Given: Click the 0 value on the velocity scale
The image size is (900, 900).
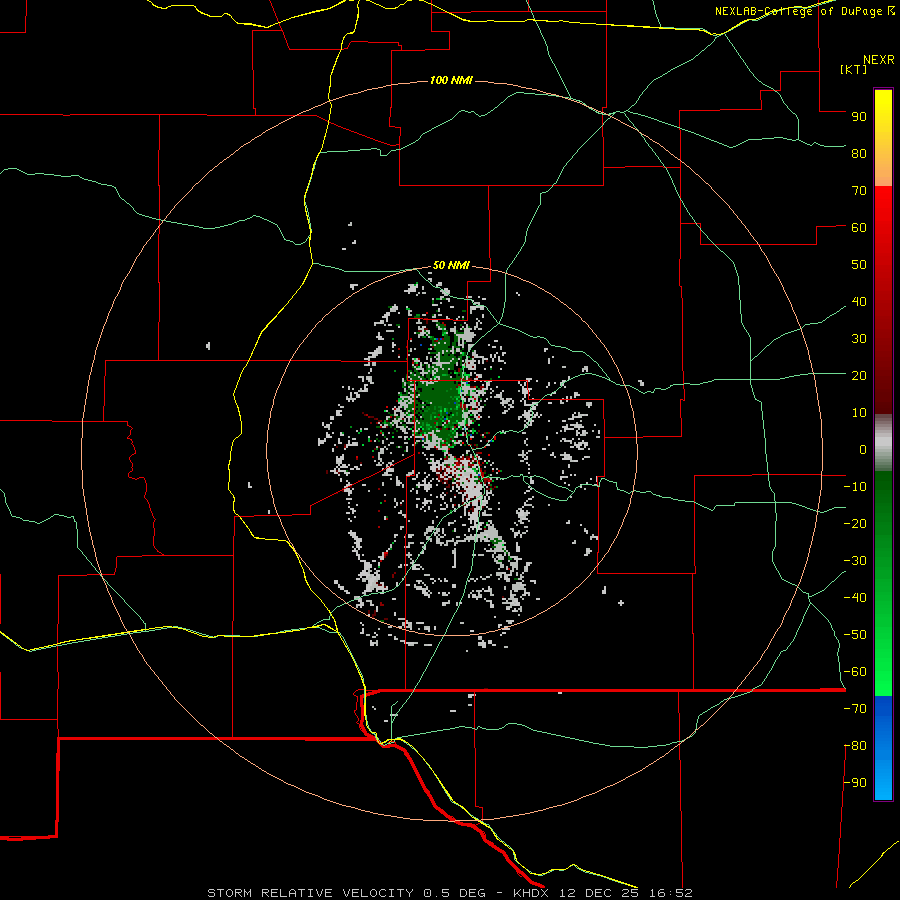Looking at the screenshot, I should 863,450.
